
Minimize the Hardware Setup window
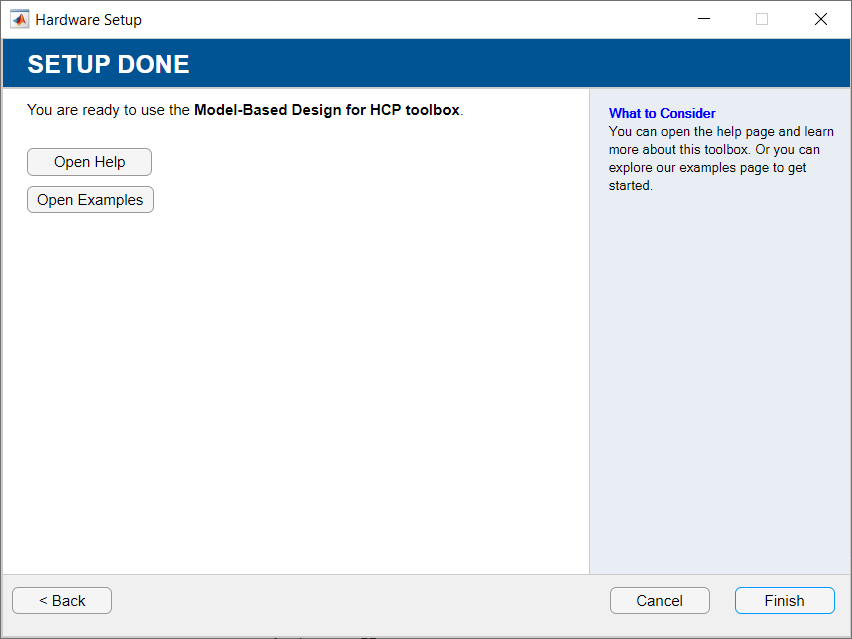pos(704,19)
